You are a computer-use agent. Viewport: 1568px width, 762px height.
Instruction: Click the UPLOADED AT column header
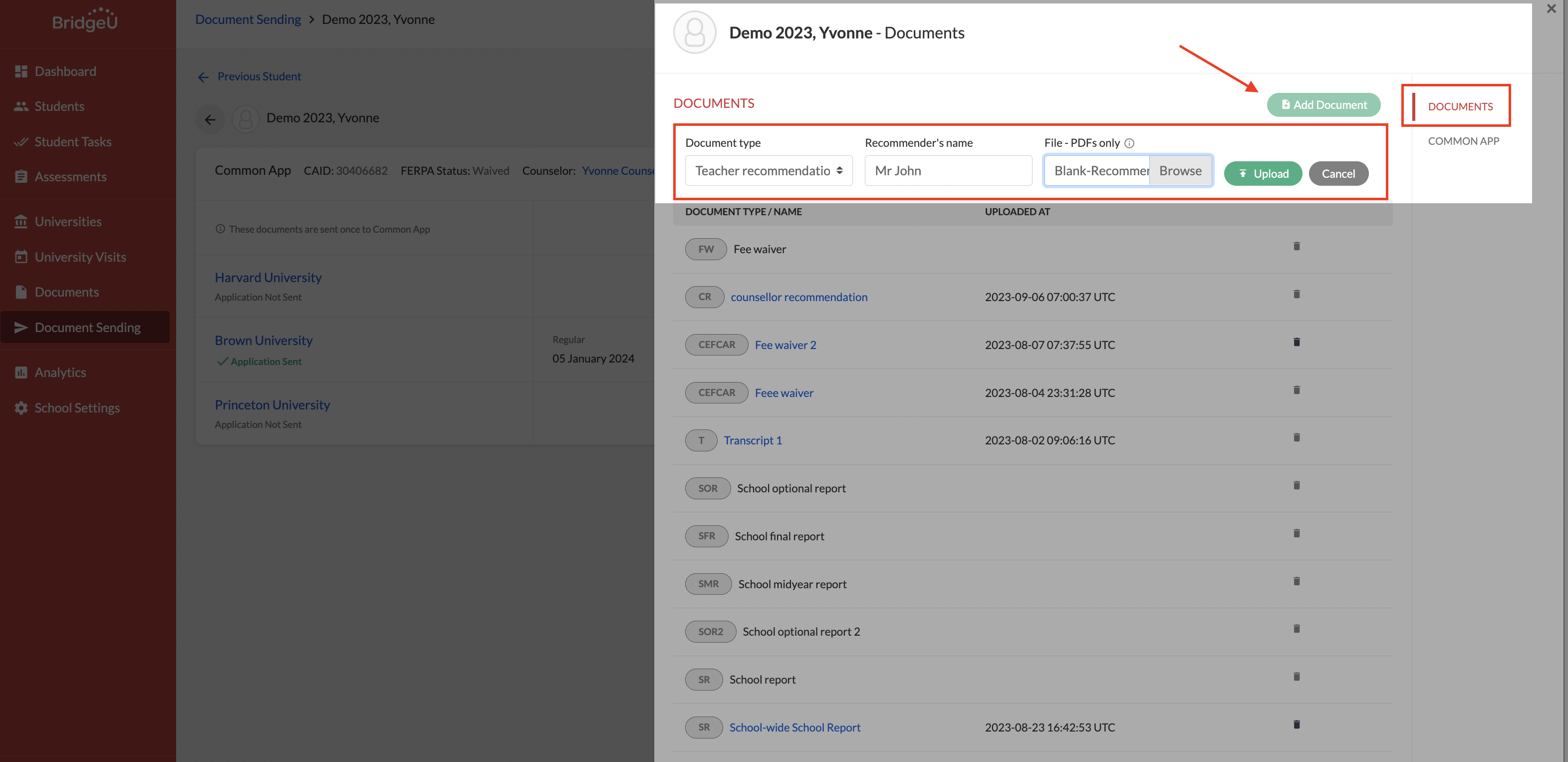coord(1017,211)
